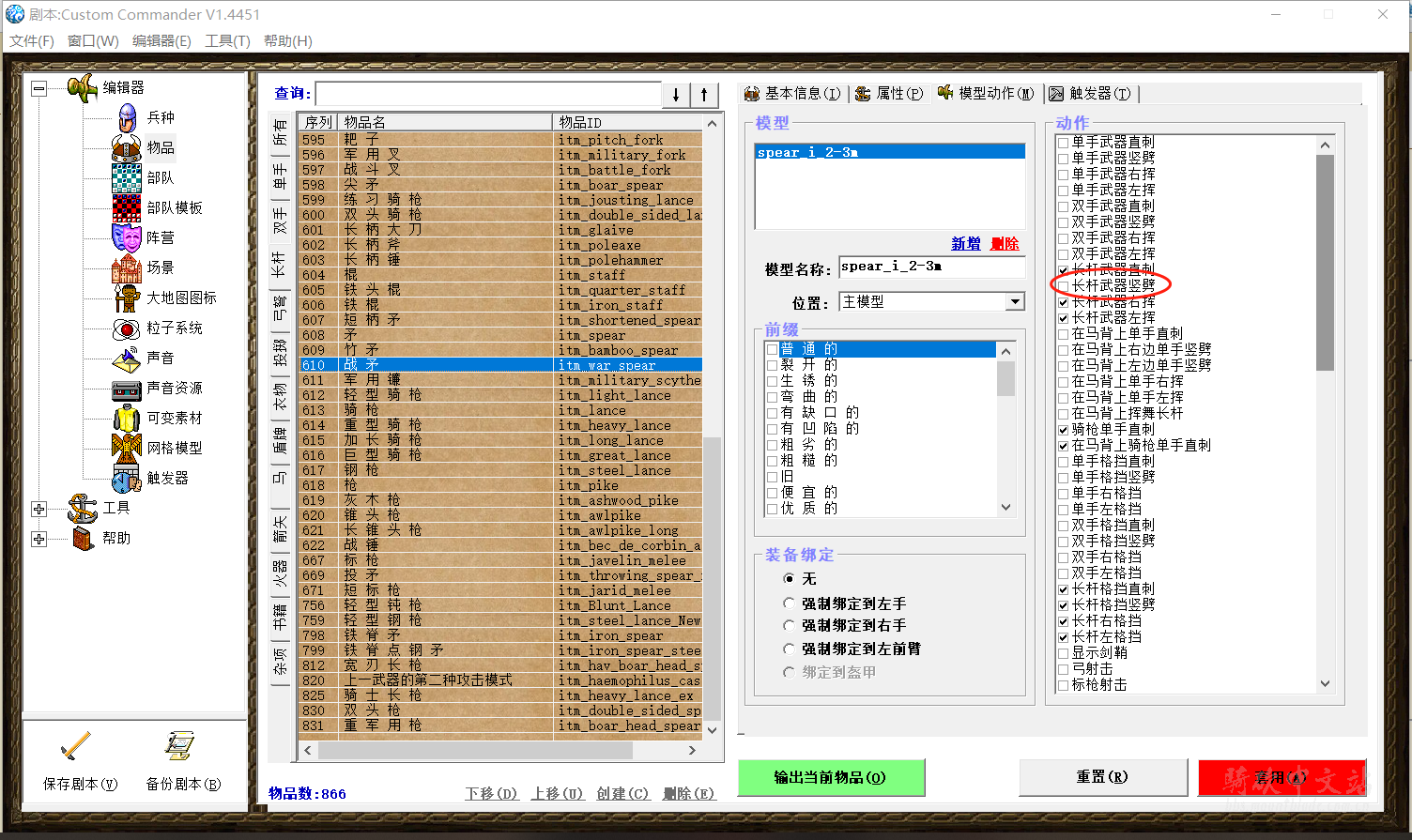Open the 可变素材 icon
Screen dimensions: 1412x840
127,418
